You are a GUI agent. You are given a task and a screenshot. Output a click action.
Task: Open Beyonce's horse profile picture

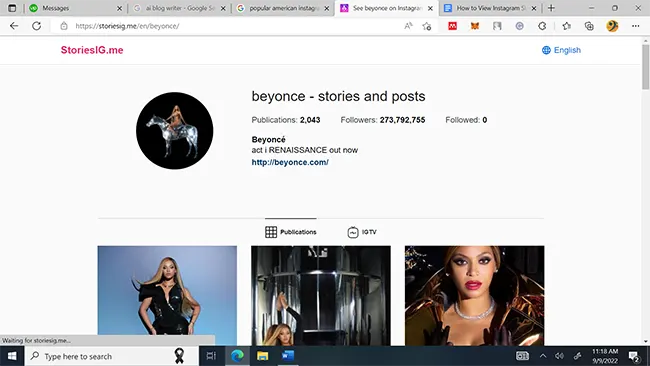point(175,131)
